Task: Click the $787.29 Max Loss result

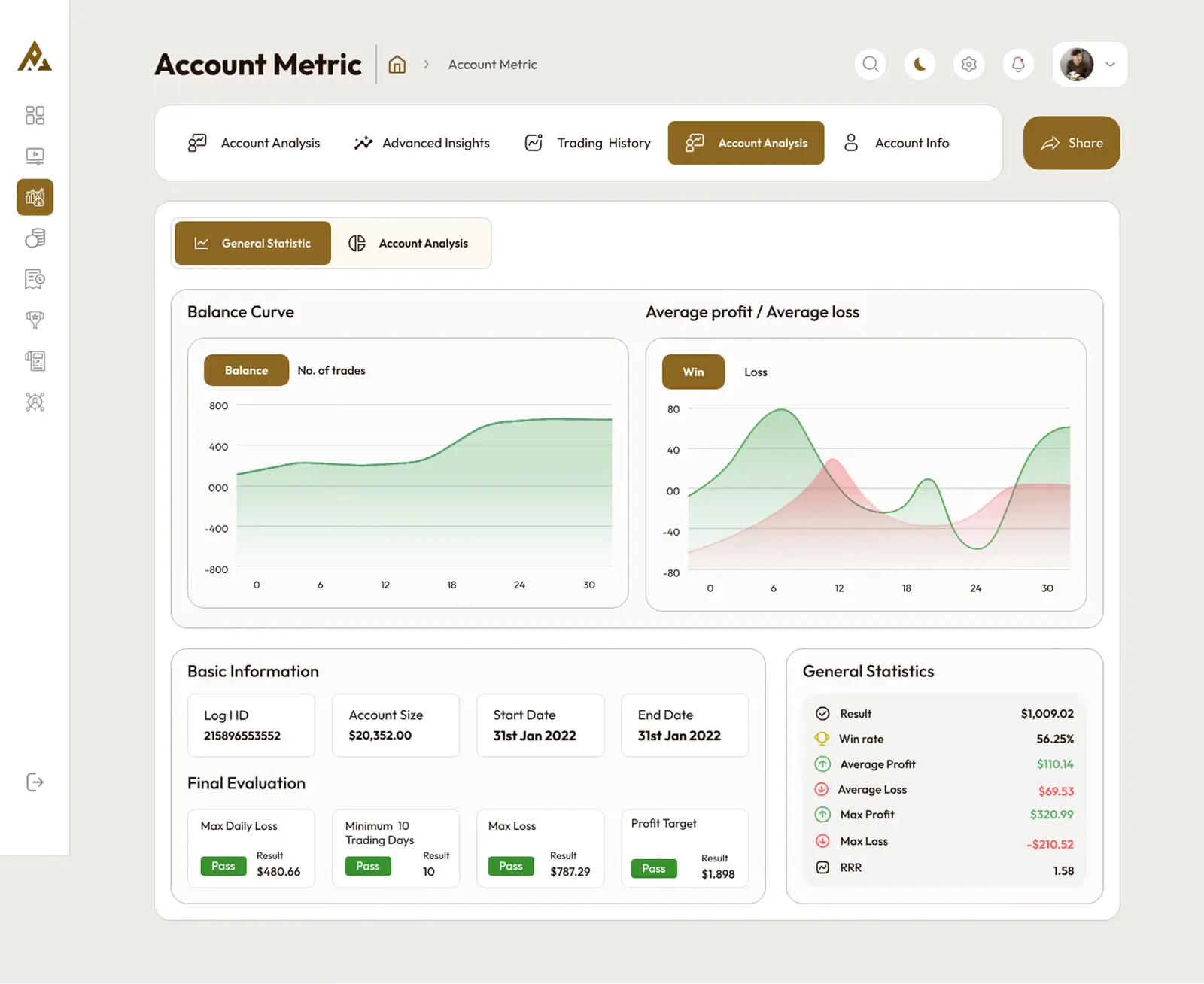Action: point(570,872)
